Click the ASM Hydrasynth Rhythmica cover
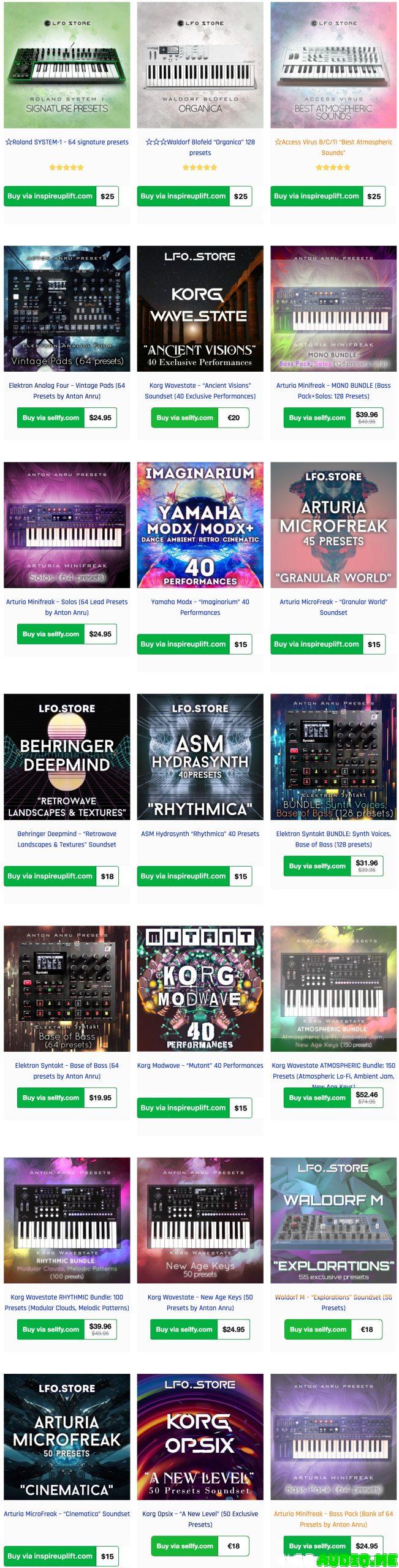399x1568 pixels. pyautogui.click(x=200, y=756)
